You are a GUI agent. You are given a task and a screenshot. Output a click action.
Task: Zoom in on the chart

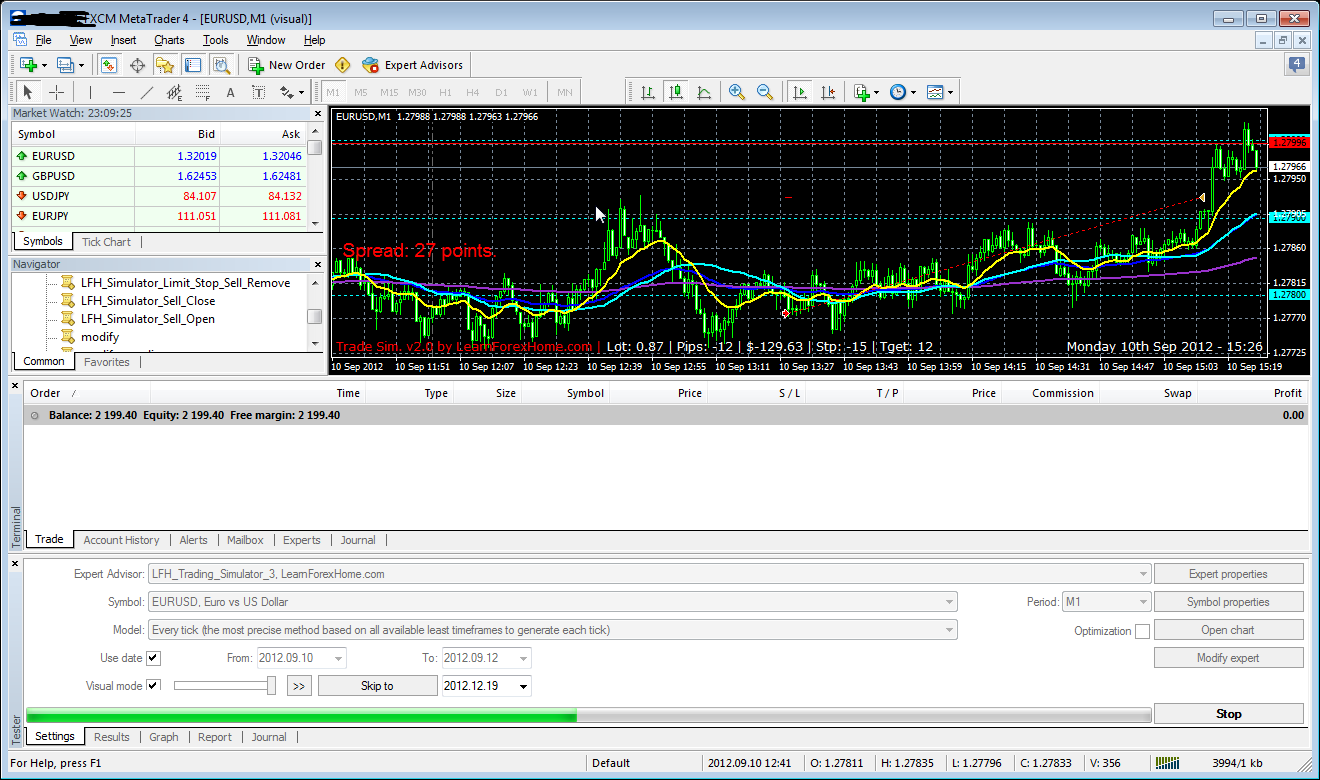point(737,92)
